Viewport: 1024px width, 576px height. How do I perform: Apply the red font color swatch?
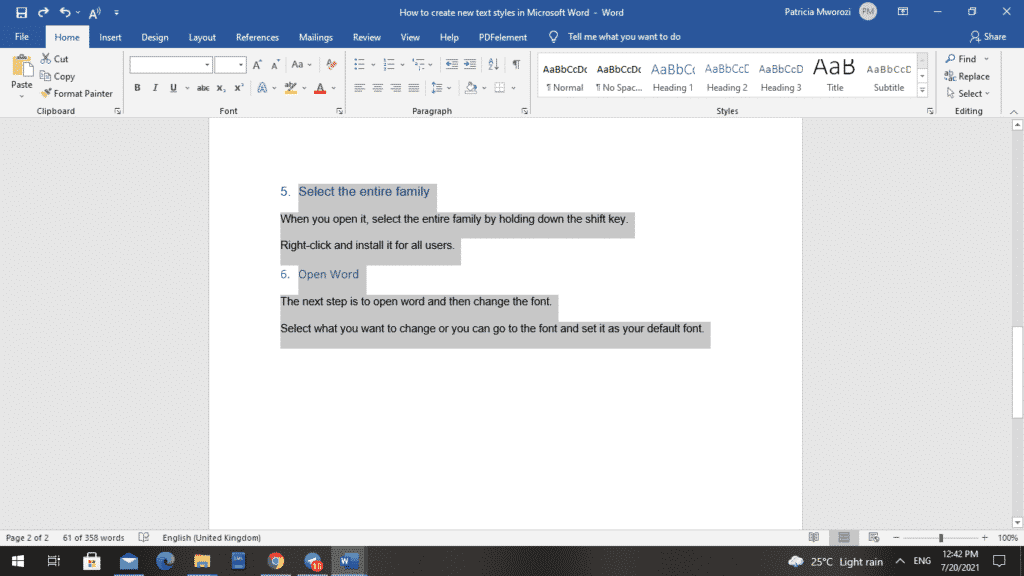point(320,88)
